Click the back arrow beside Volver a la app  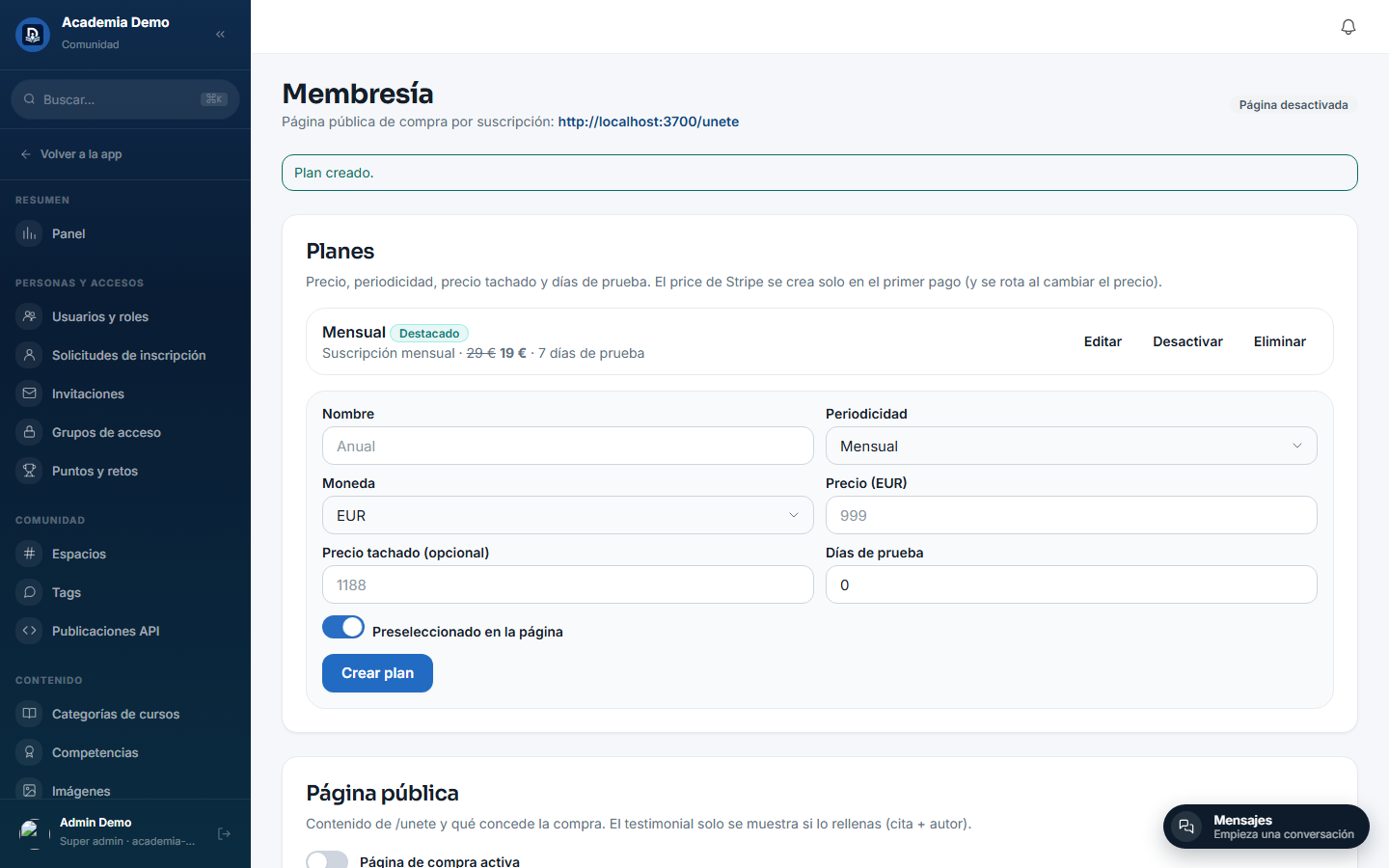[x=26, y=154]
